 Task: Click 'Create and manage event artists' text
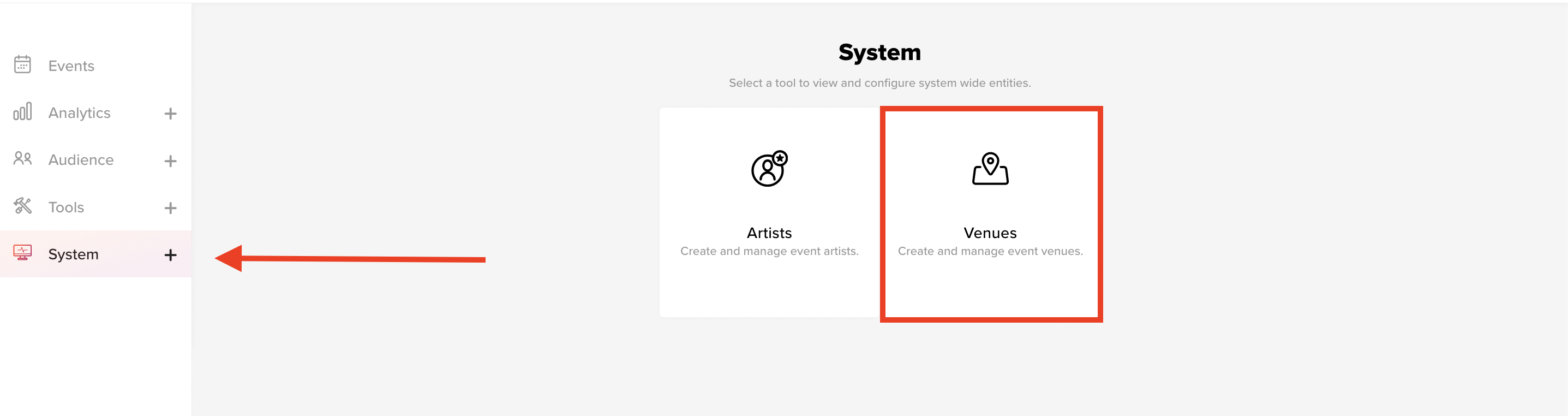pyautogui.click(x=769, y=251)
